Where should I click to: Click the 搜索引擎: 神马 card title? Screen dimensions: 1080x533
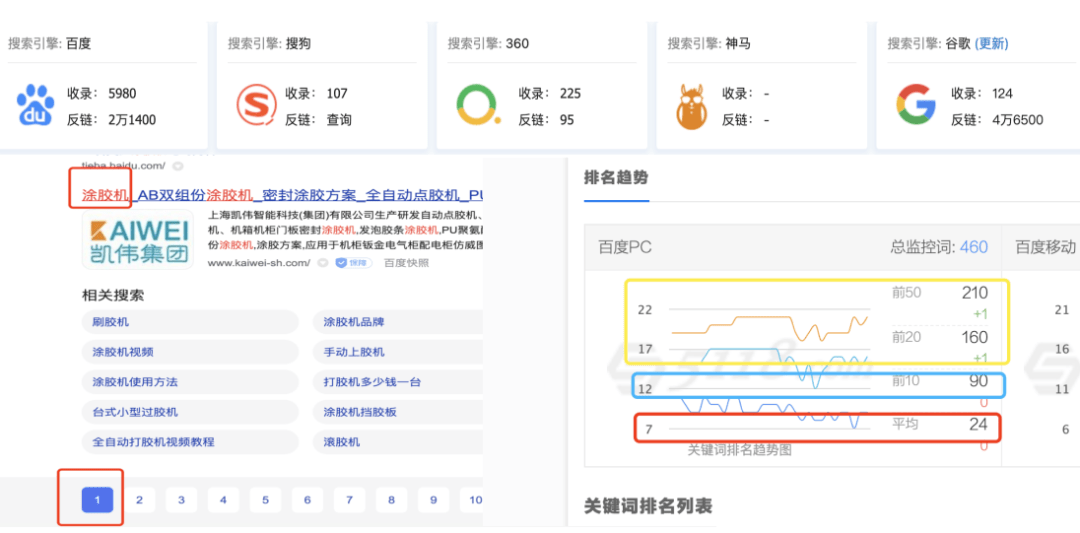709,44
